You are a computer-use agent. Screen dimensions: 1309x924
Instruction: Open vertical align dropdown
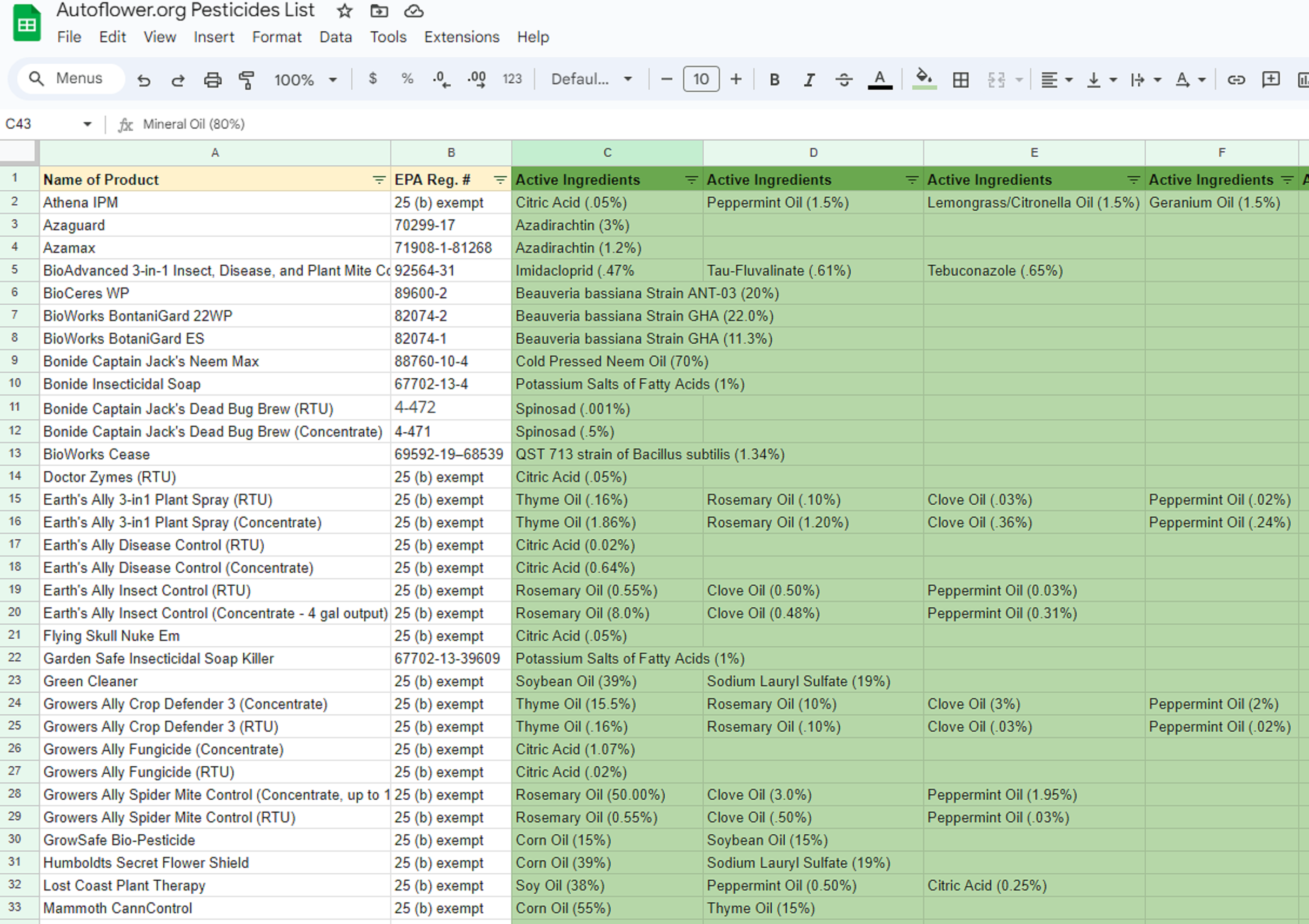point(1101,79)
